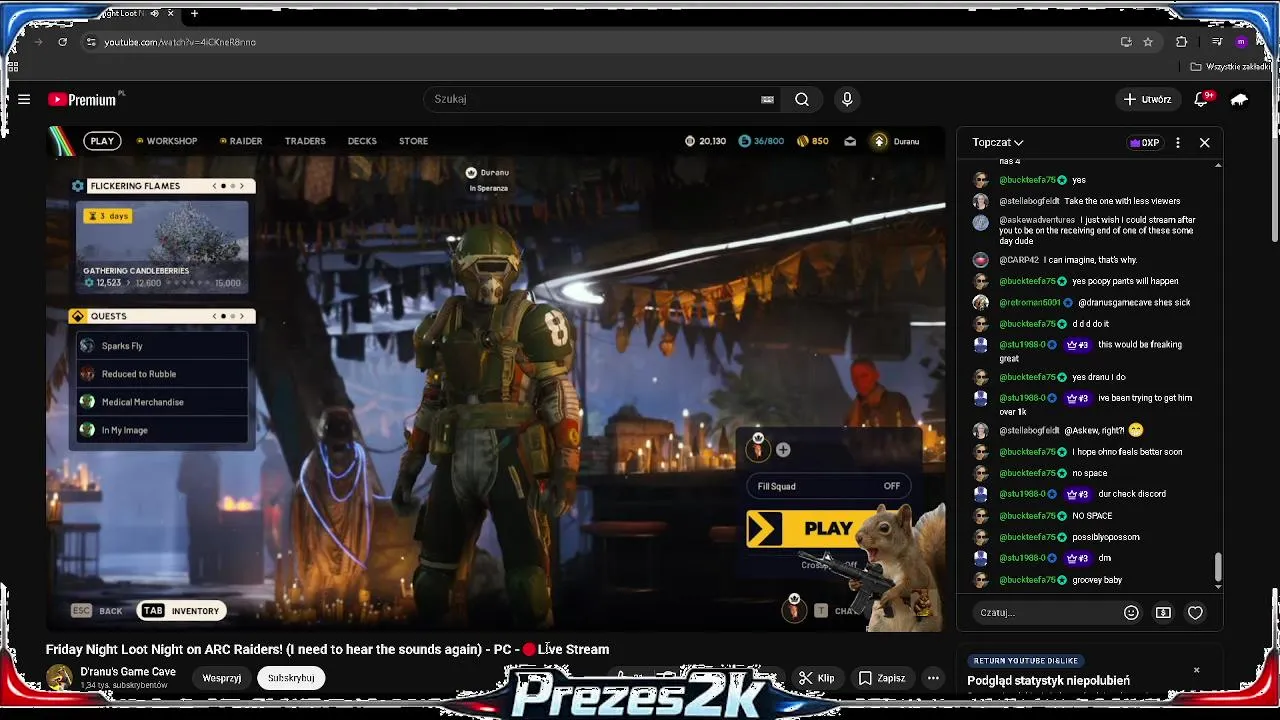The image size is (1280, 720).
Task: Open the browser extensions puzzle icon
Action: coord(1181,42)
